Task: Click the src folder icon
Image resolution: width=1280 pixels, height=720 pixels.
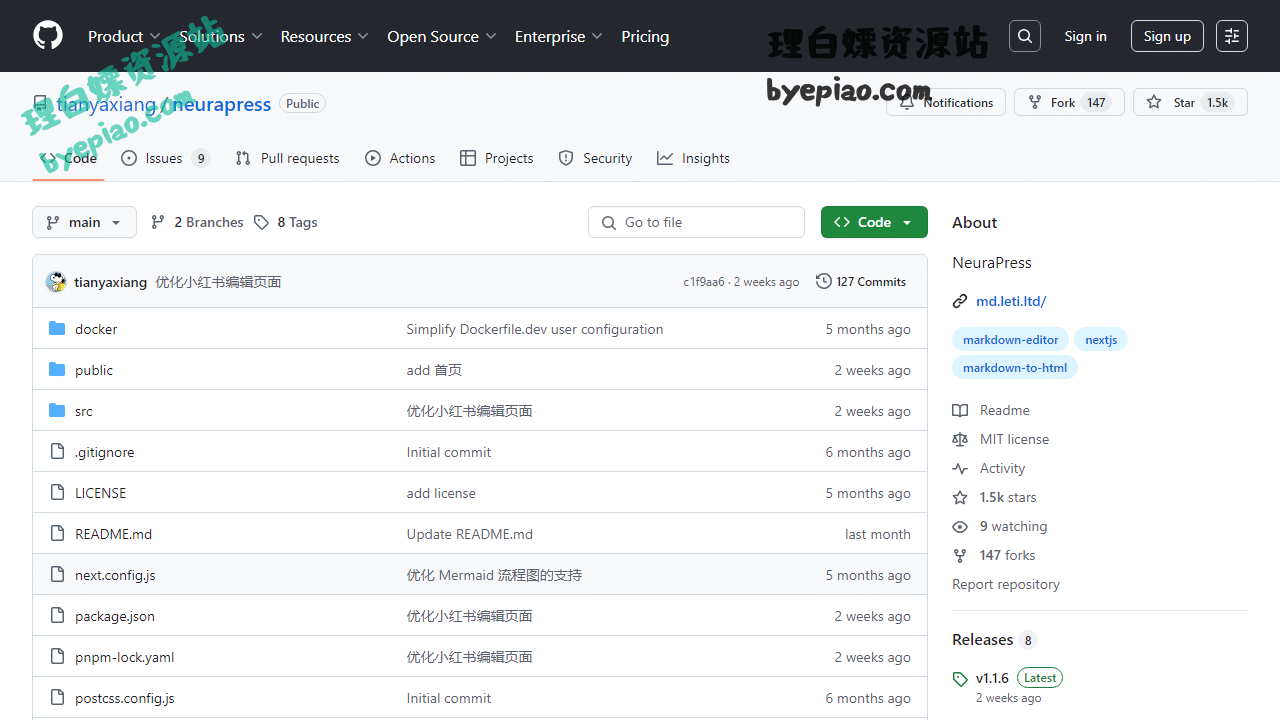Action: click(57, 411)
